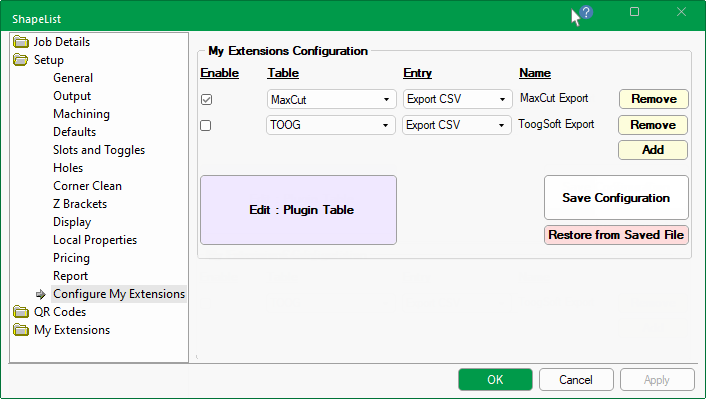The width and height of the screenshot is (706, 399).
Task: Open Corner Clean settings
Action: click(87, 186)
